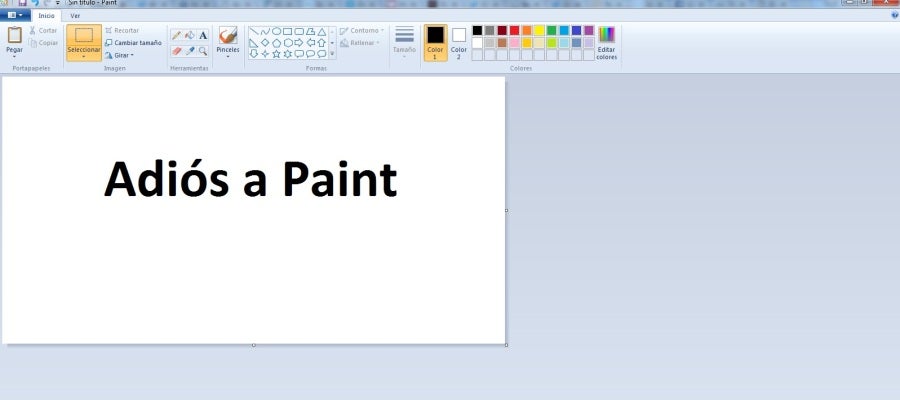Activate the Color 1 foreground button
The height and width of the screenshot is (400, 900).
tap(436, 42)
